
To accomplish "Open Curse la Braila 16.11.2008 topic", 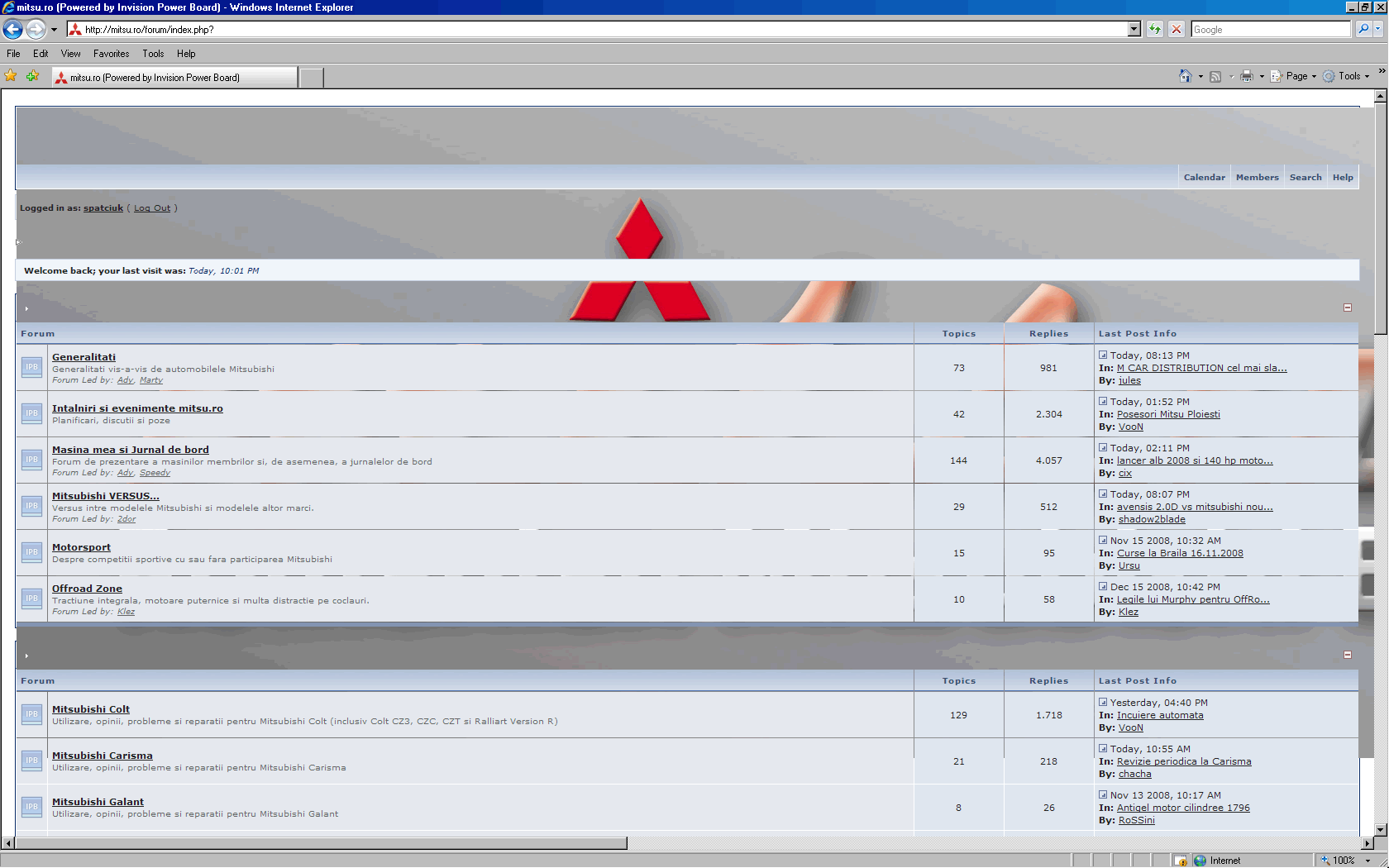I will click(1180, 553).
